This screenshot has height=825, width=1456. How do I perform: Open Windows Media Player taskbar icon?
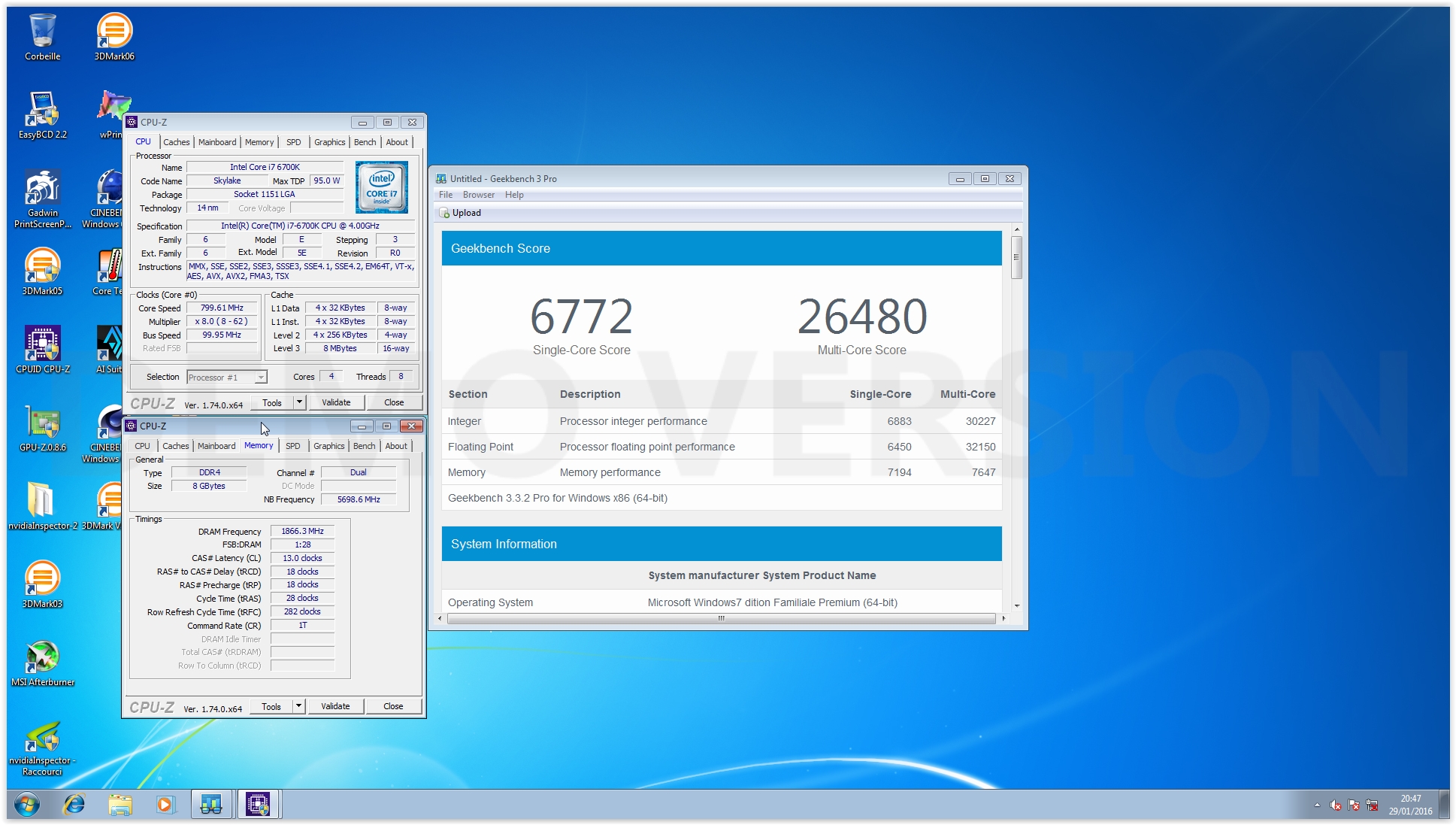point(165,805)
